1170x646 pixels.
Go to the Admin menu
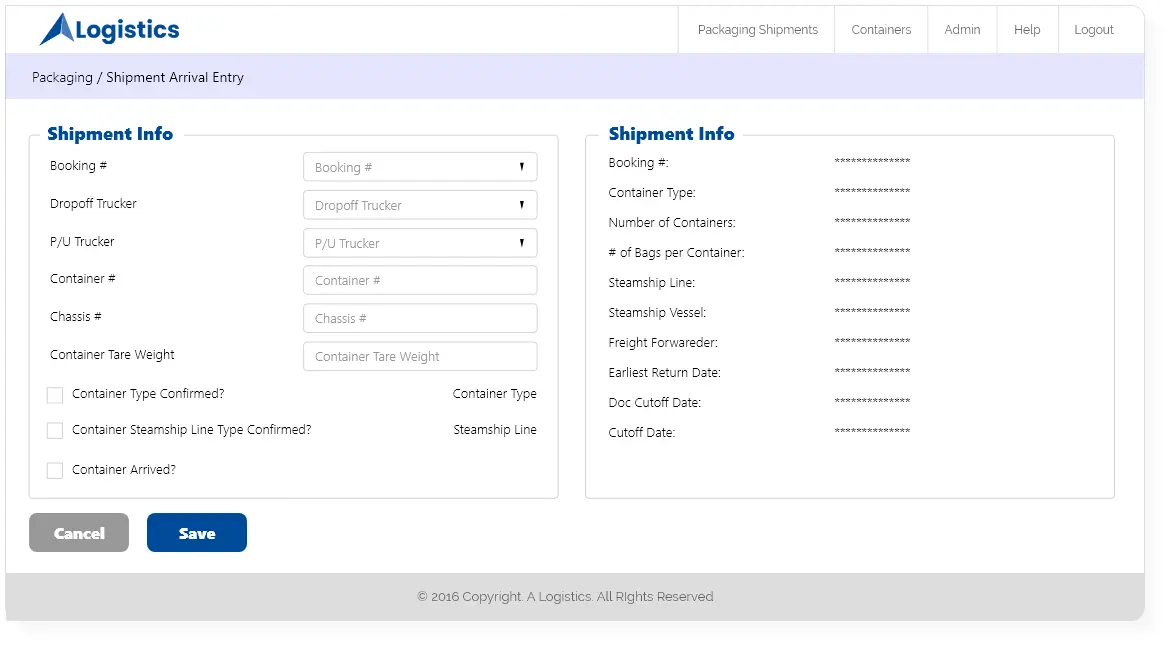coord(963,30)
